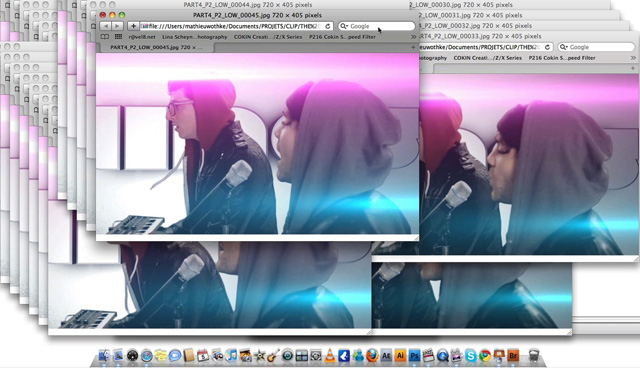This screenshot has height=370, width=640.
Task: Open Skype from the Dock
Action: (471, 356)
